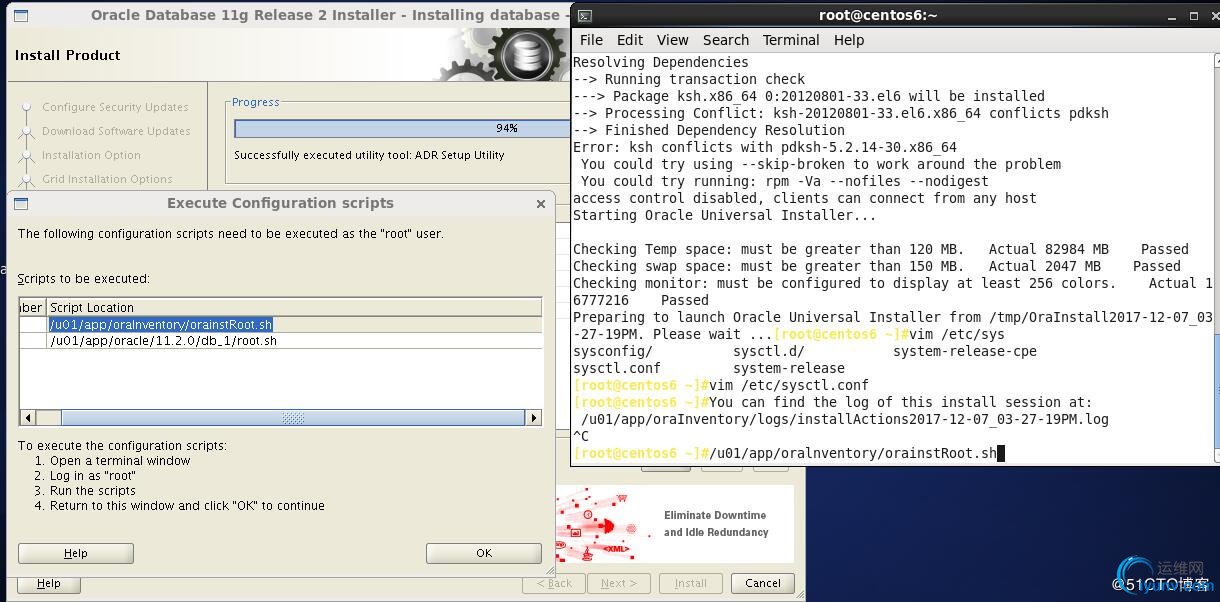Screen dimensions: 1220x602
Task: Select the orainstRoot.sh script row
Action: pyautogui.click(x=280, y=324)
